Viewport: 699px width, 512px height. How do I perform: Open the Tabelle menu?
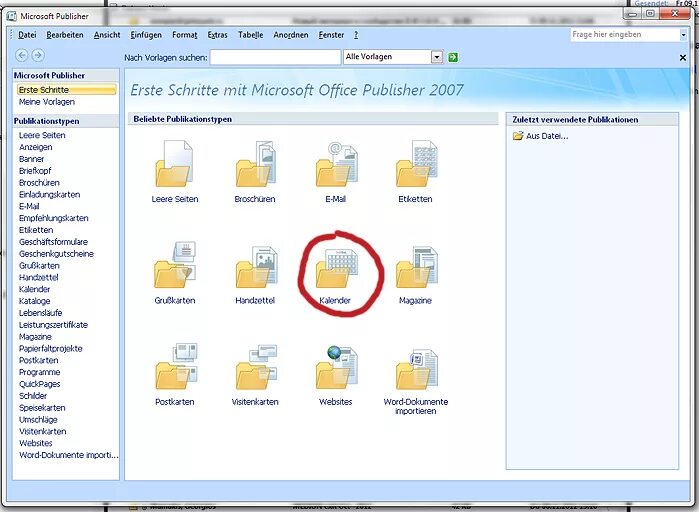[x=251, y=35]
